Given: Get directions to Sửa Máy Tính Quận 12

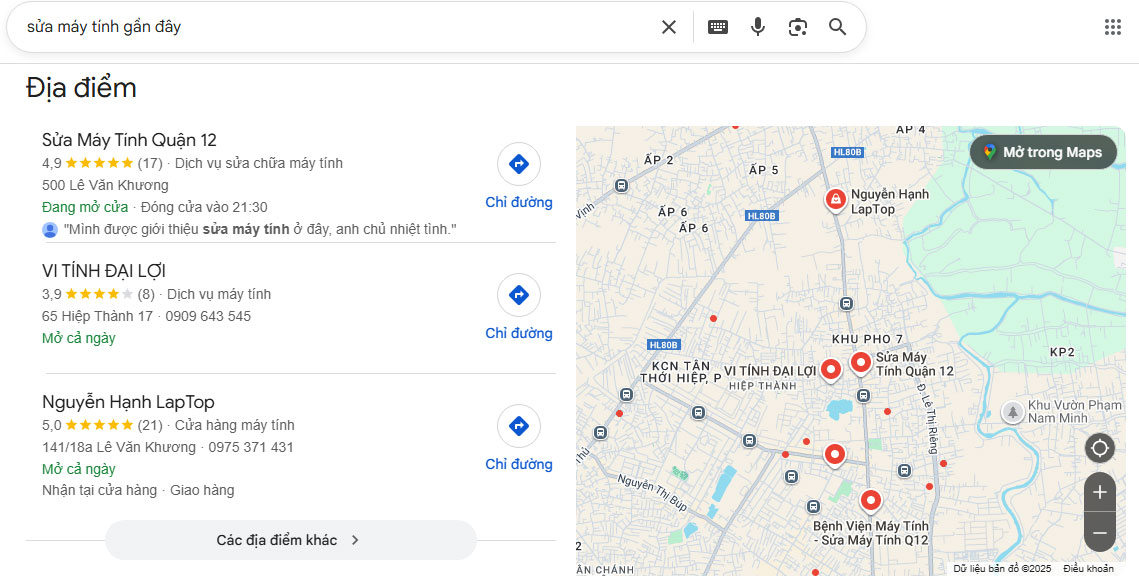Looking at the screenshot, I should coord(518,163).
